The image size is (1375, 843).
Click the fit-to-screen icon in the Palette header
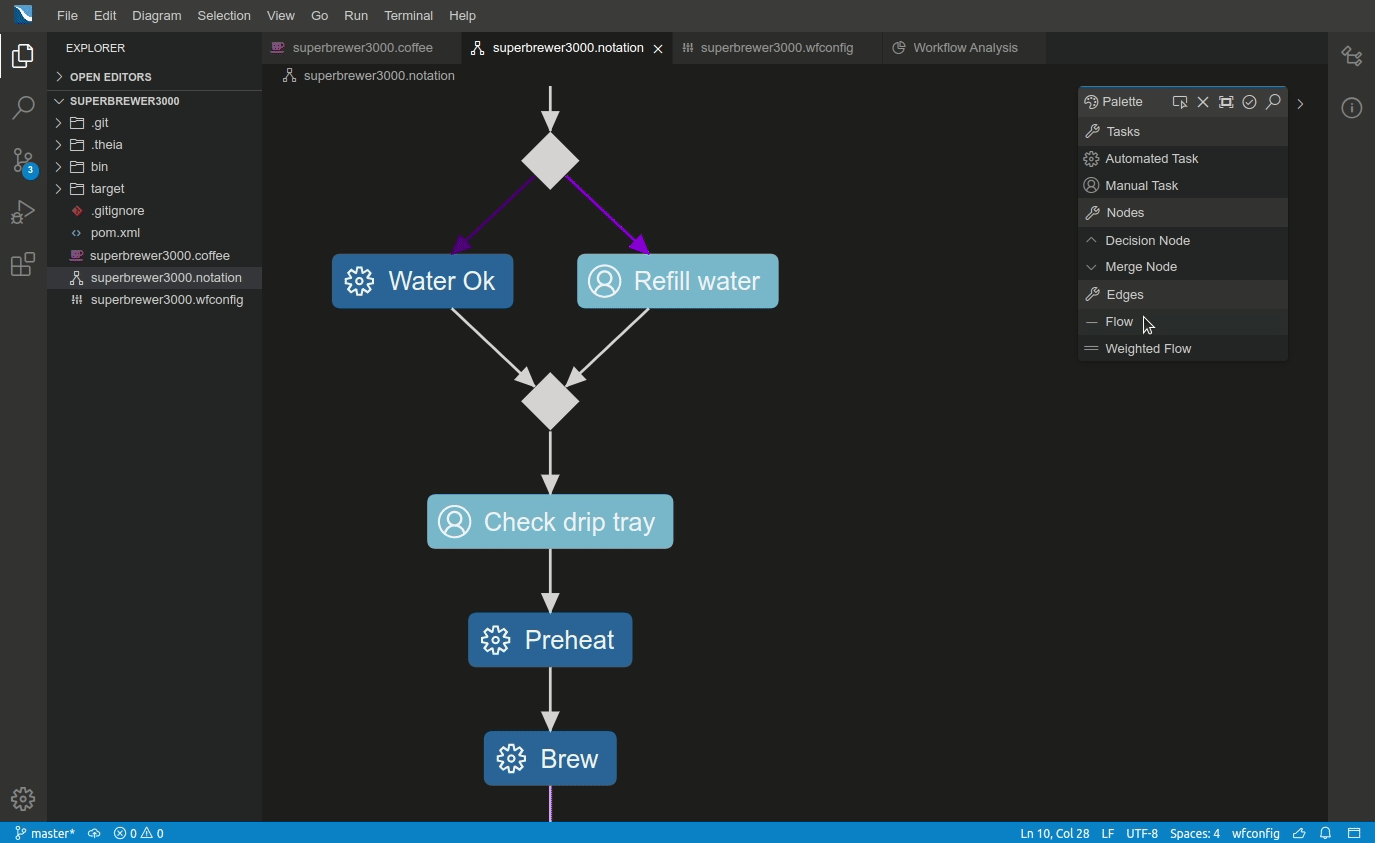tap(1226, 101)
